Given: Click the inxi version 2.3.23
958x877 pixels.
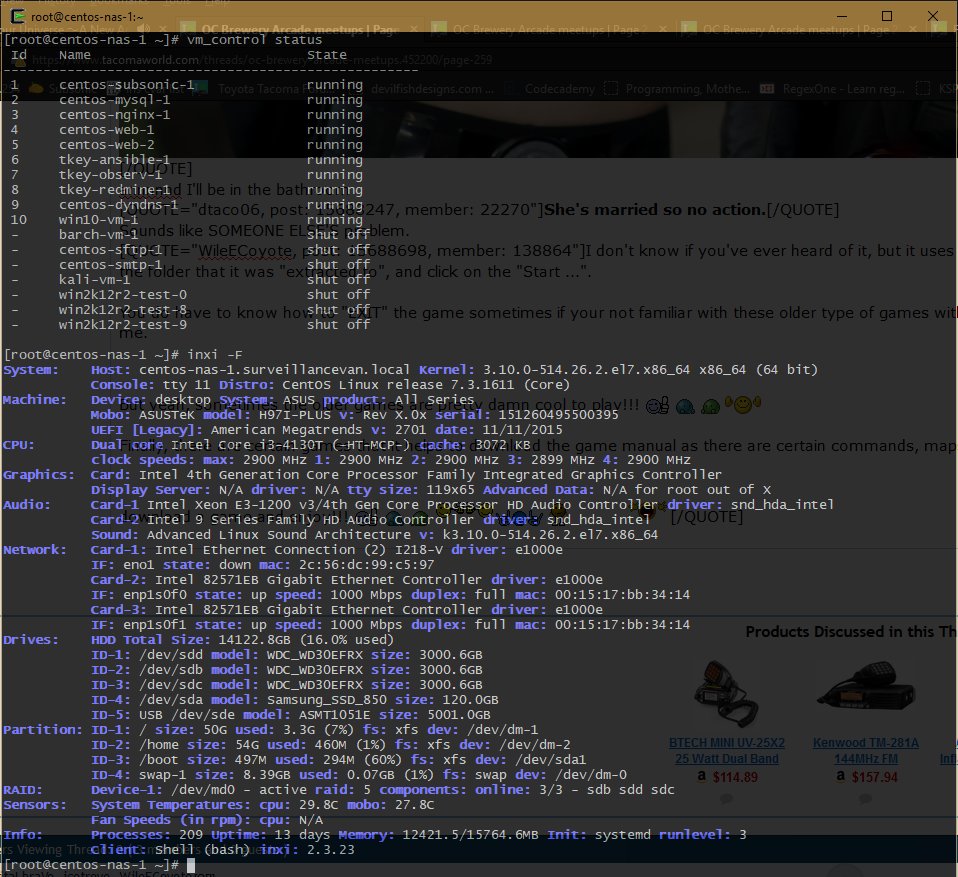Looking at the screenshot, I should 331,849.
